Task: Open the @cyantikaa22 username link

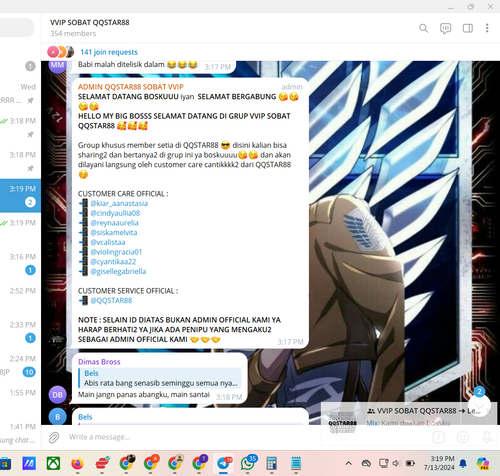Action: (x=113, y=262)
